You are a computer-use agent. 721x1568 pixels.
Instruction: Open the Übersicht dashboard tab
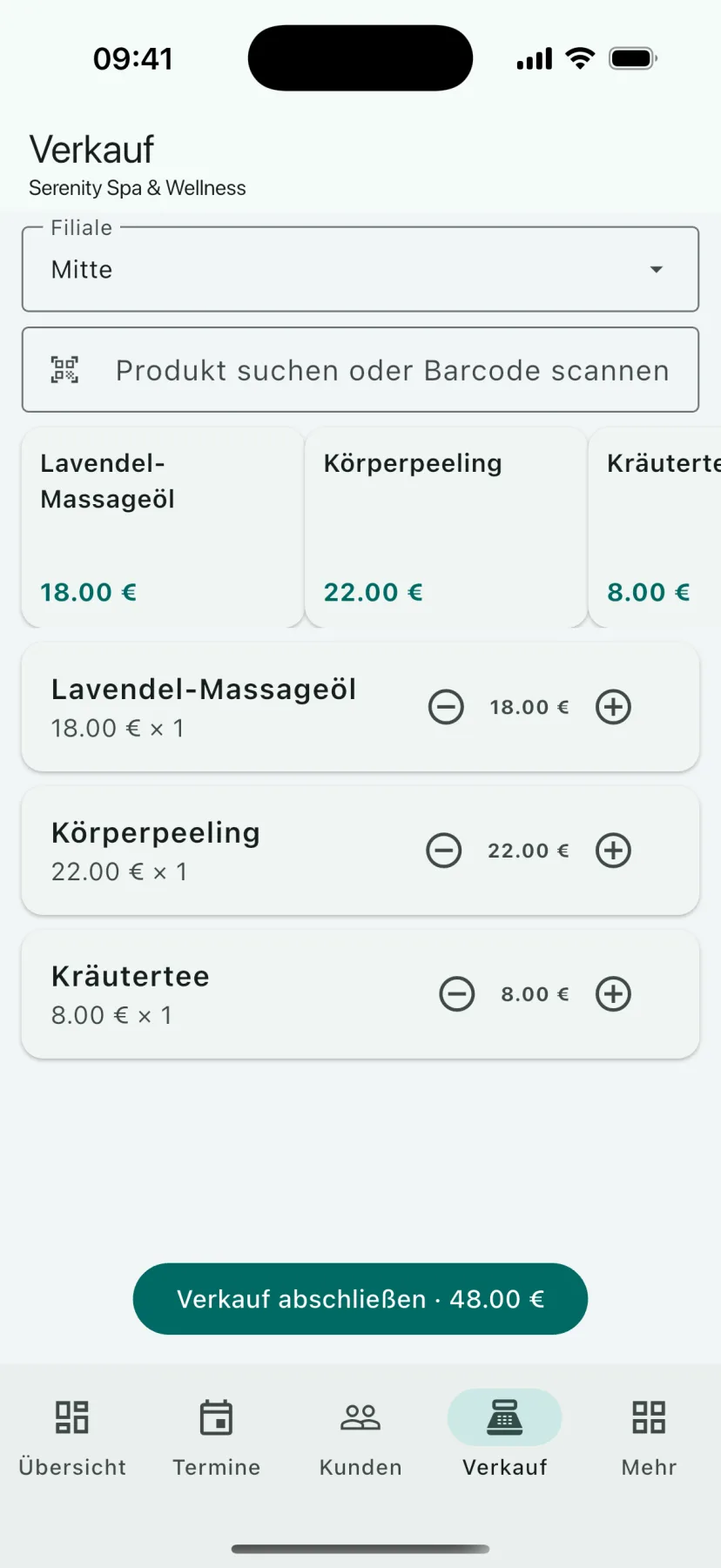click(x=72, y=1436)
